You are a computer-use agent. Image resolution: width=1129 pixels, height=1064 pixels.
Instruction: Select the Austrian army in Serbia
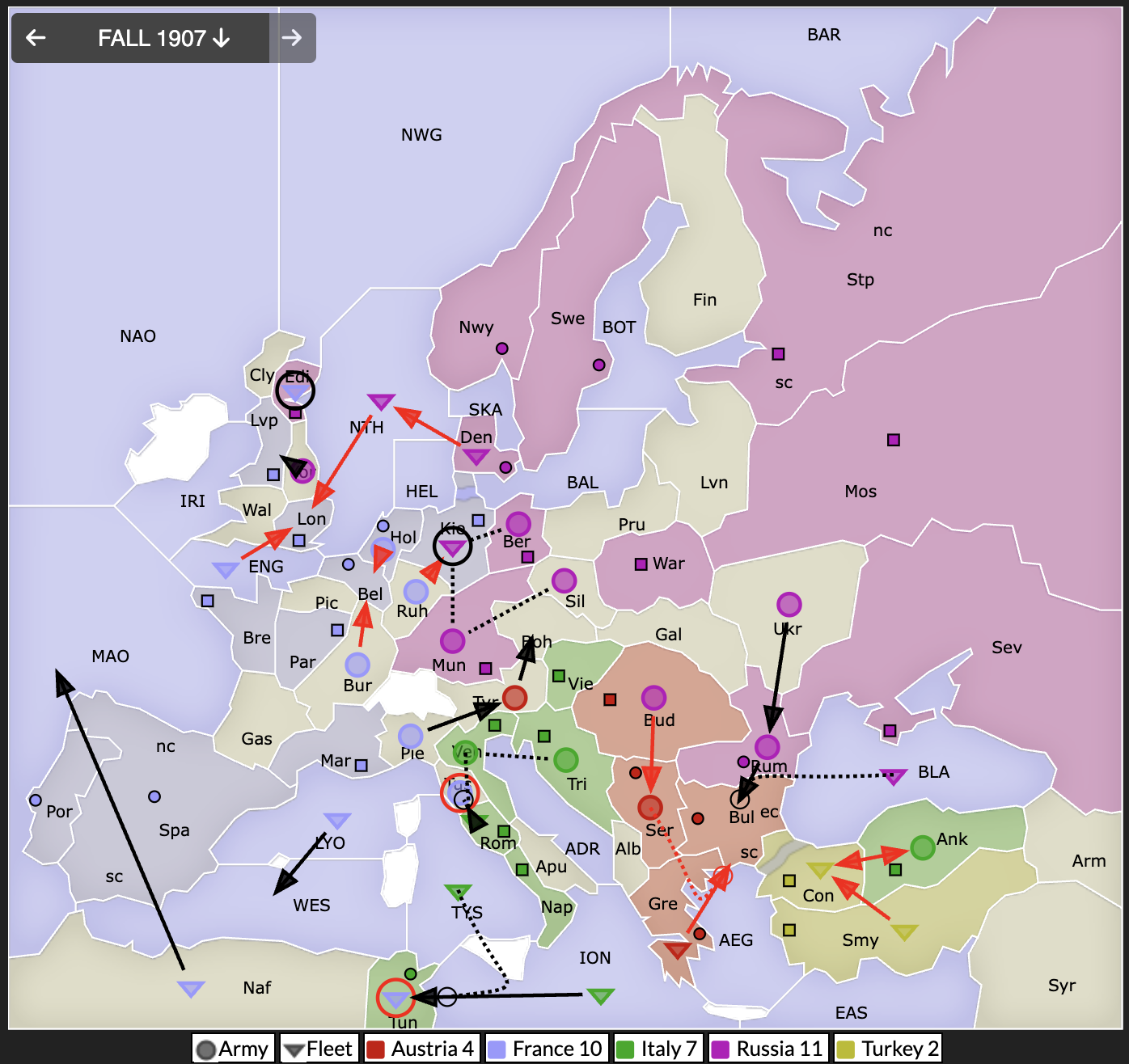pos(650,807)
